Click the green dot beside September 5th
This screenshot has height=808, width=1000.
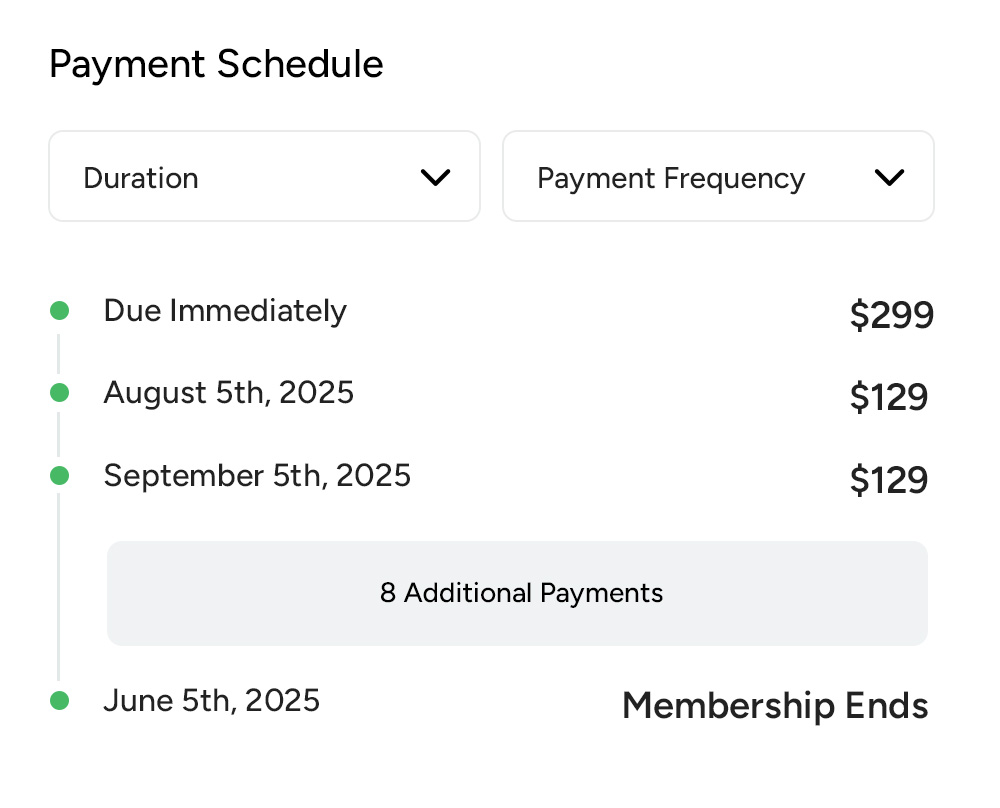[x=59, y=475]
